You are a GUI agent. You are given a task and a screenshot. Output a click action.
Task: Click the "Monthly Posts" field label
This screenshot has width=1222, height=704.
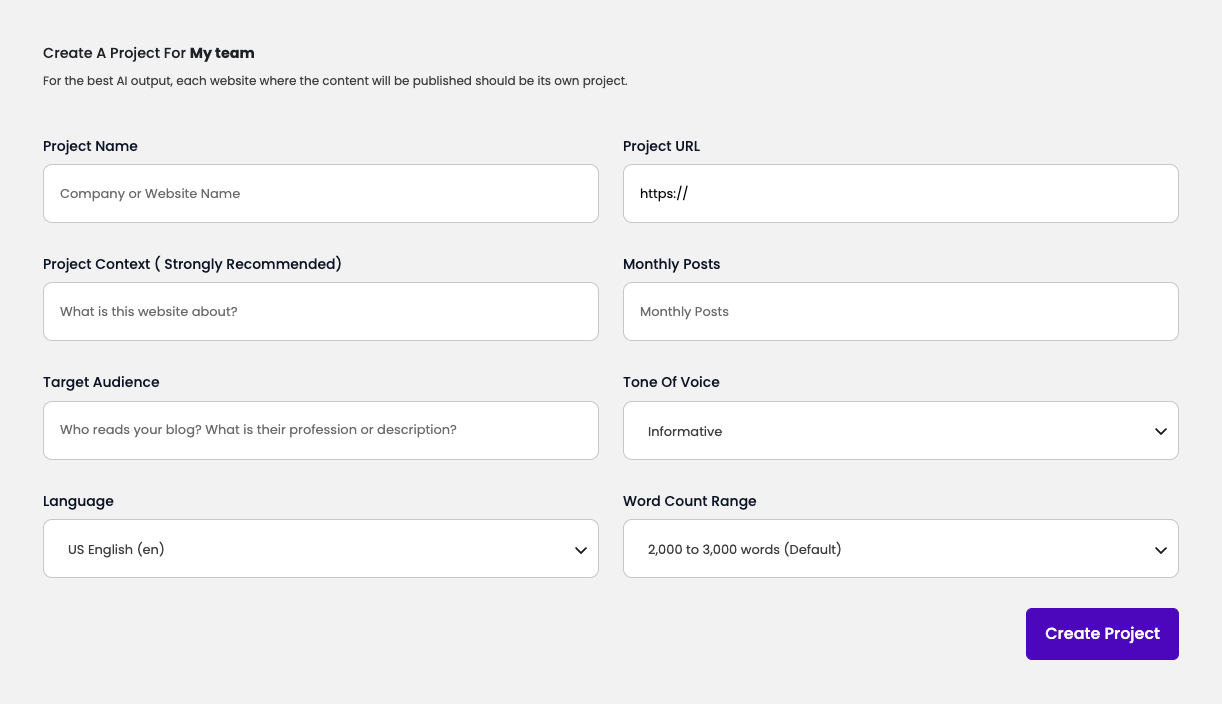pyautogui.click(x=671, y=264)
